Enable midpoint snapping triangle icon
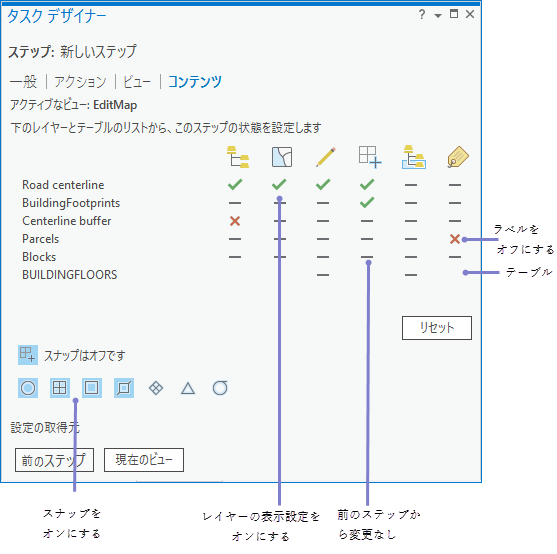557x554 pixels. click(x=188, y=388)
